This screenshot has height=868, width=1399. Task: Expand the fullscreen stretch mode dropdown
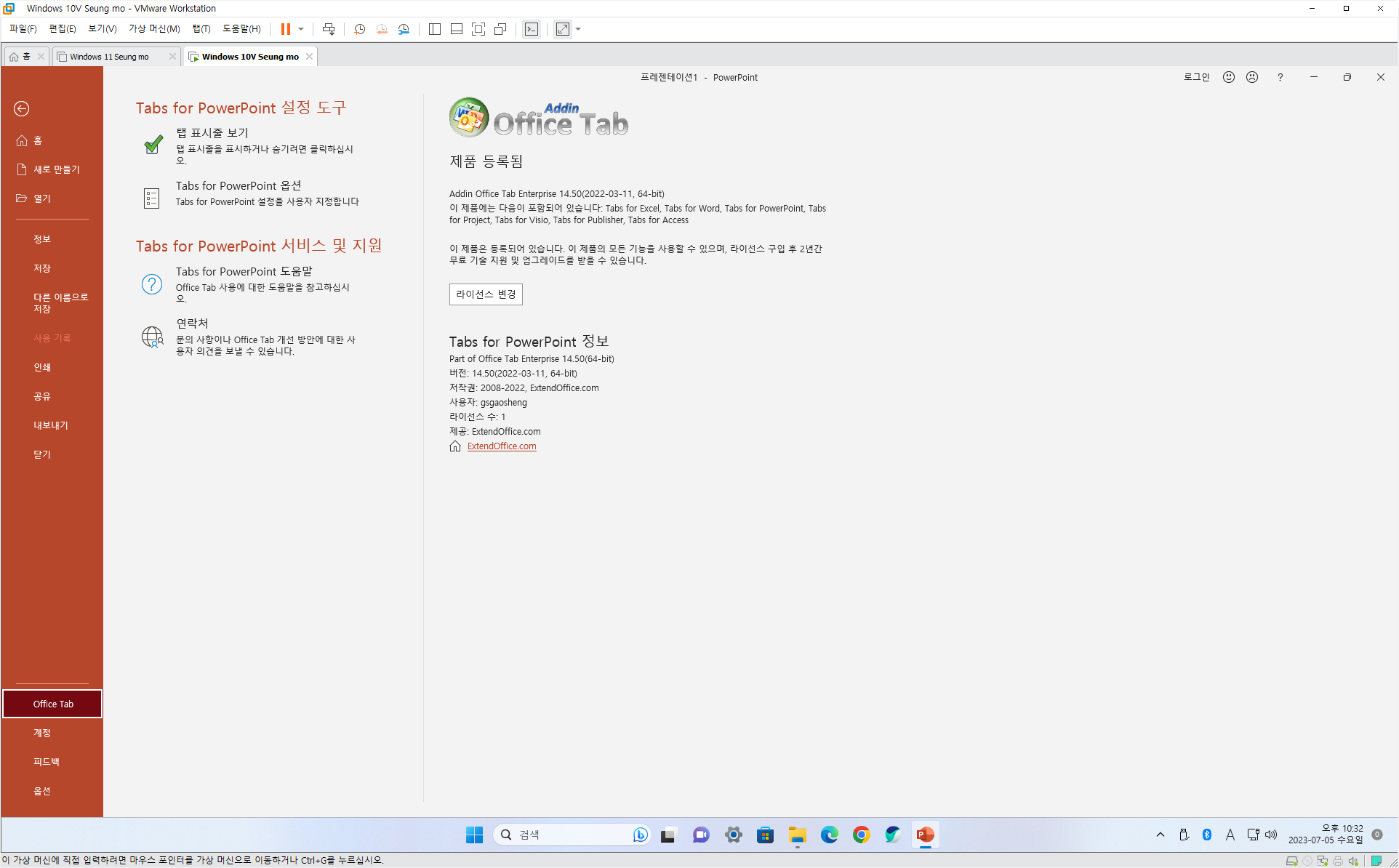point(579,29)
